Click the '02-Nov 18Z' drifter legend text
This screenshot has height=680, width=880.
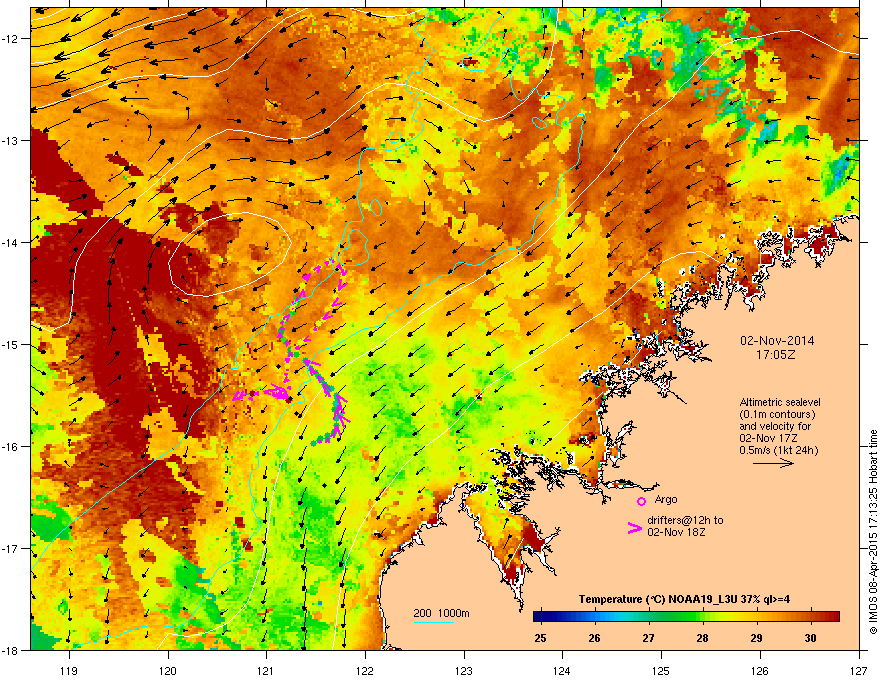pos(676,532)
